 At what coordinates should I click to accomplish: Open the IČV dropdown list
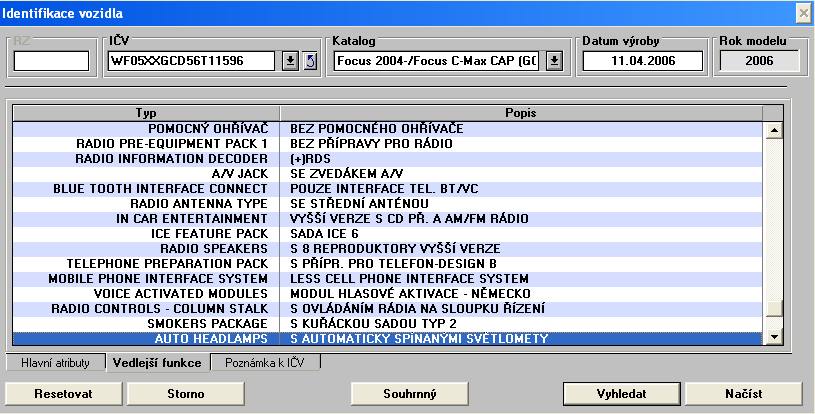coord(290,61)
